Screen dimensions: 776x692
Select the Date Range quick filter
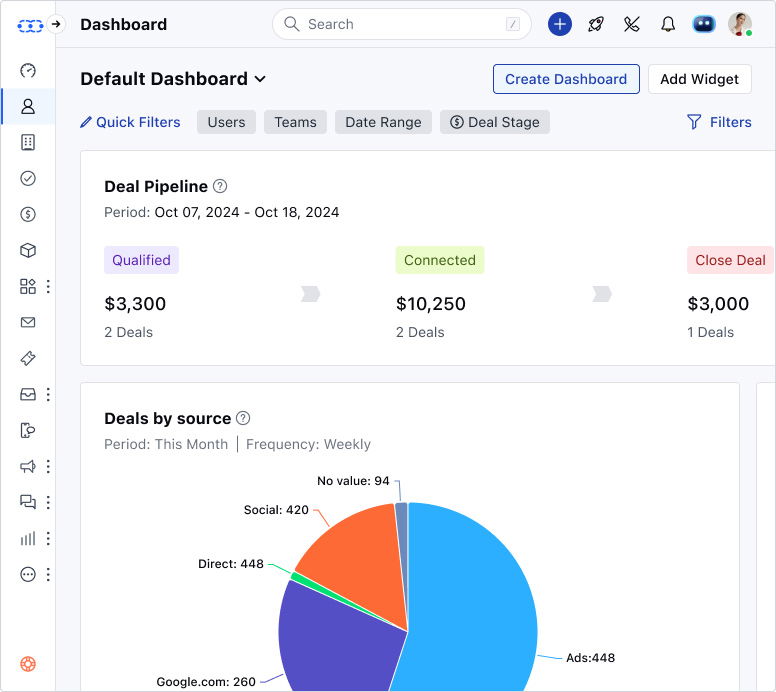coord(384,122)
